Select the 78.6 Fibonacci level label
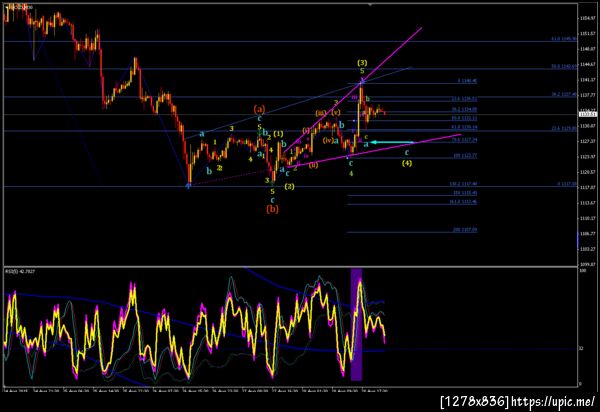 (464, 140)
